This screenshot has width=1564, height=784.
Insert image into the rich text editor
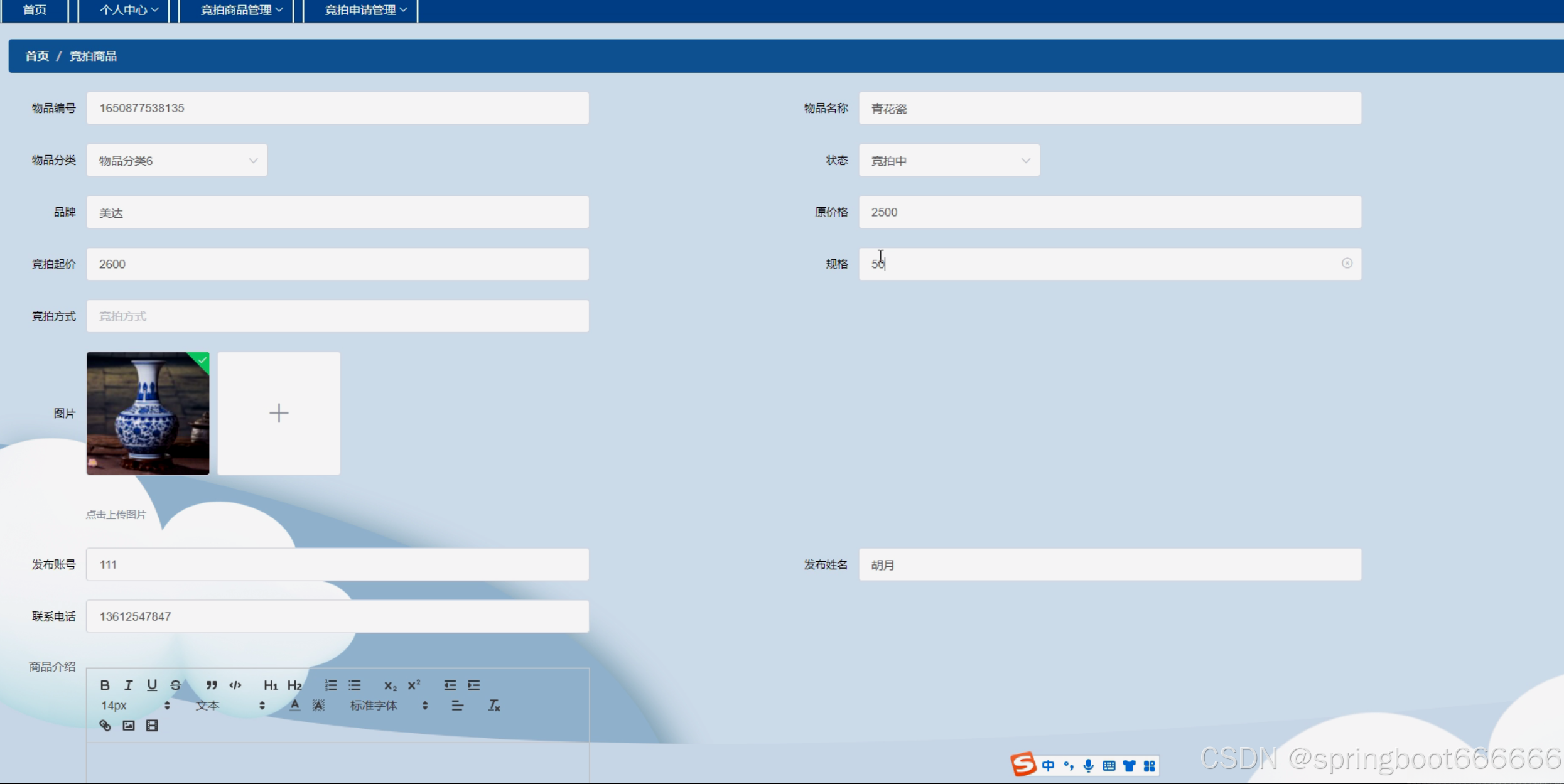129,726
